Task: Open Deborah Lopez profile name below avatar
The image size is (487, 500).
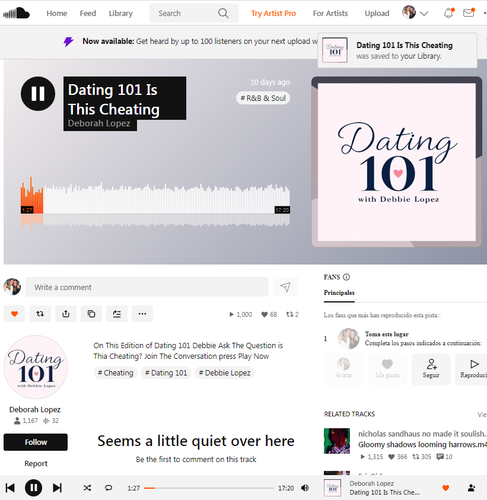Action: click(35, 410)
